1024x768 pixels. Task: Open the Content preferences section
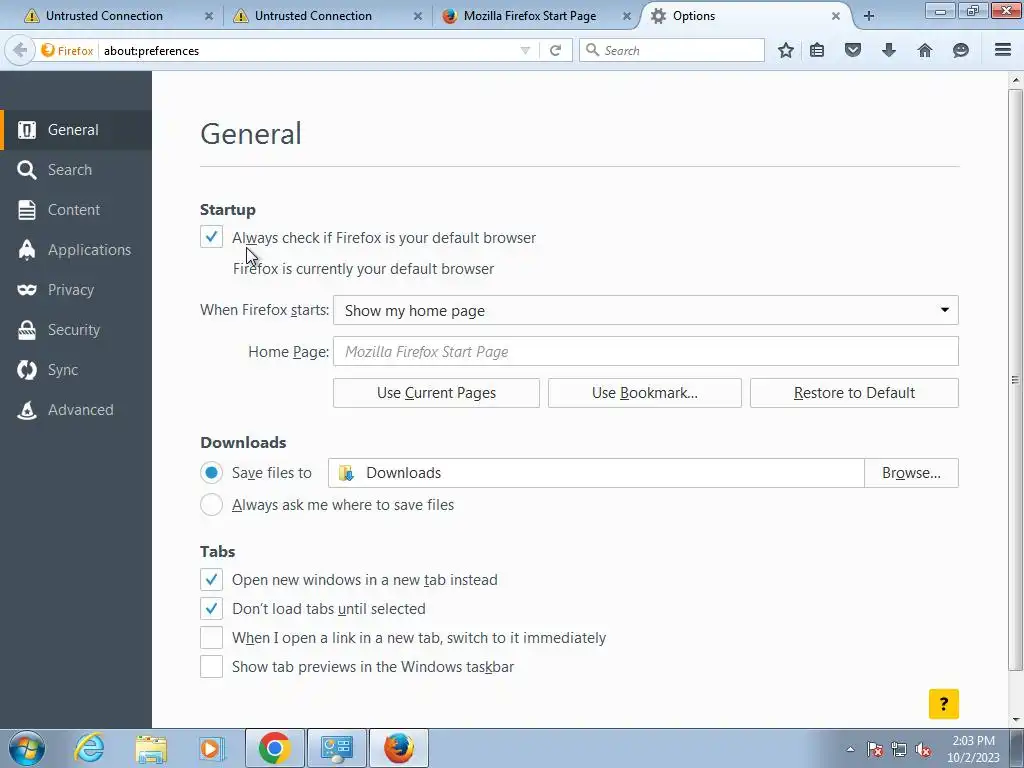point(76,210)
